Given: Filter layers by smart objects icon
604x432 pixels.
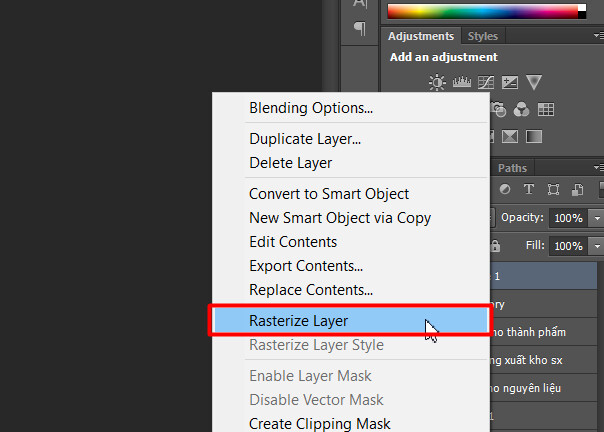Looking at the screenshot, I should coord(577,189).
